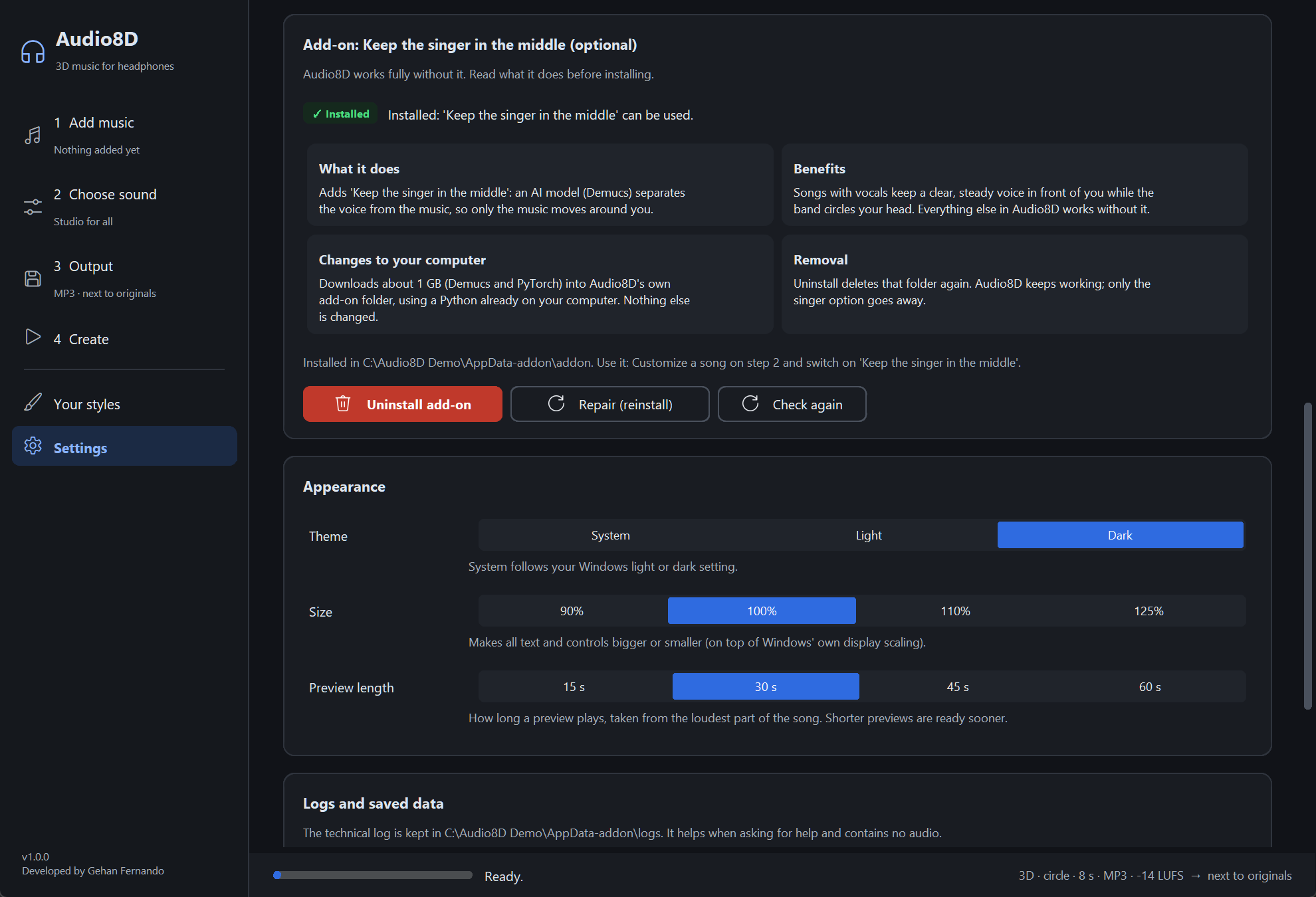Click the Check again button
The image size is (1316, 897).
coord(792,404)
